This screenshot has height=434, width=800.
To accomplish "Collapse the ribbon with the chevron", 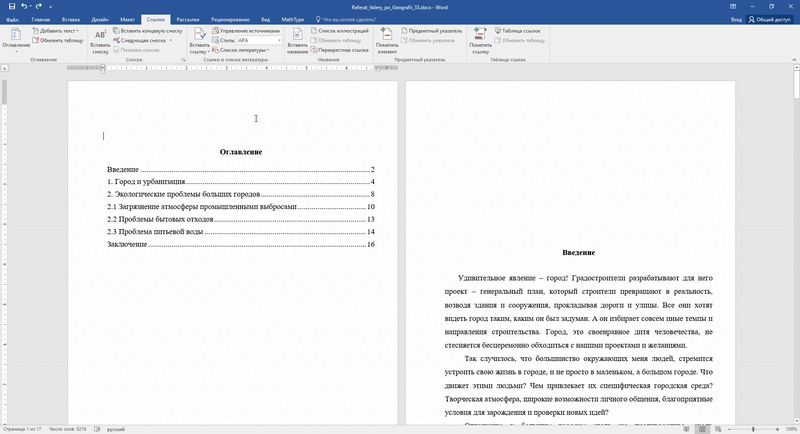I will pos(794,60).
